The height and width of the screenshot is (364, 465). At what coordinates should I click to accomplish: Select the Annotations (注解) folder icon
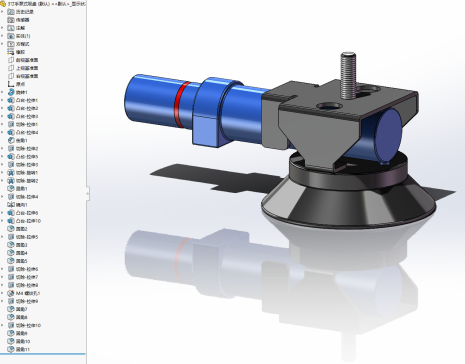(x=11, y=28)
